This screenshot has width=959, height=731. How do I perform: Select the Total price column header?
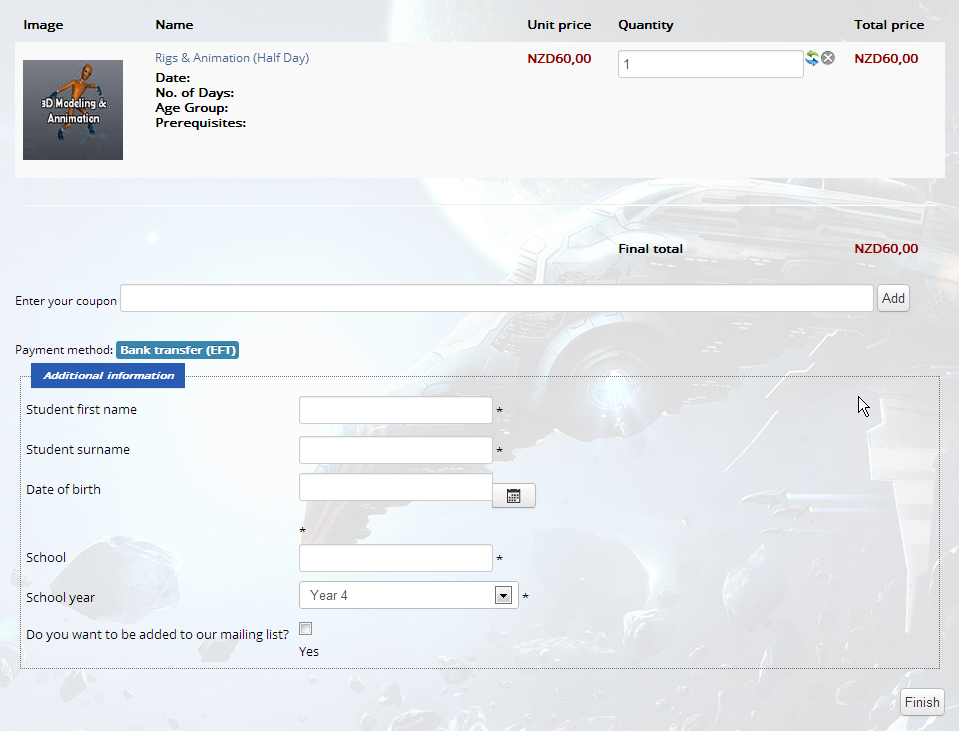[x=889, y=25]
